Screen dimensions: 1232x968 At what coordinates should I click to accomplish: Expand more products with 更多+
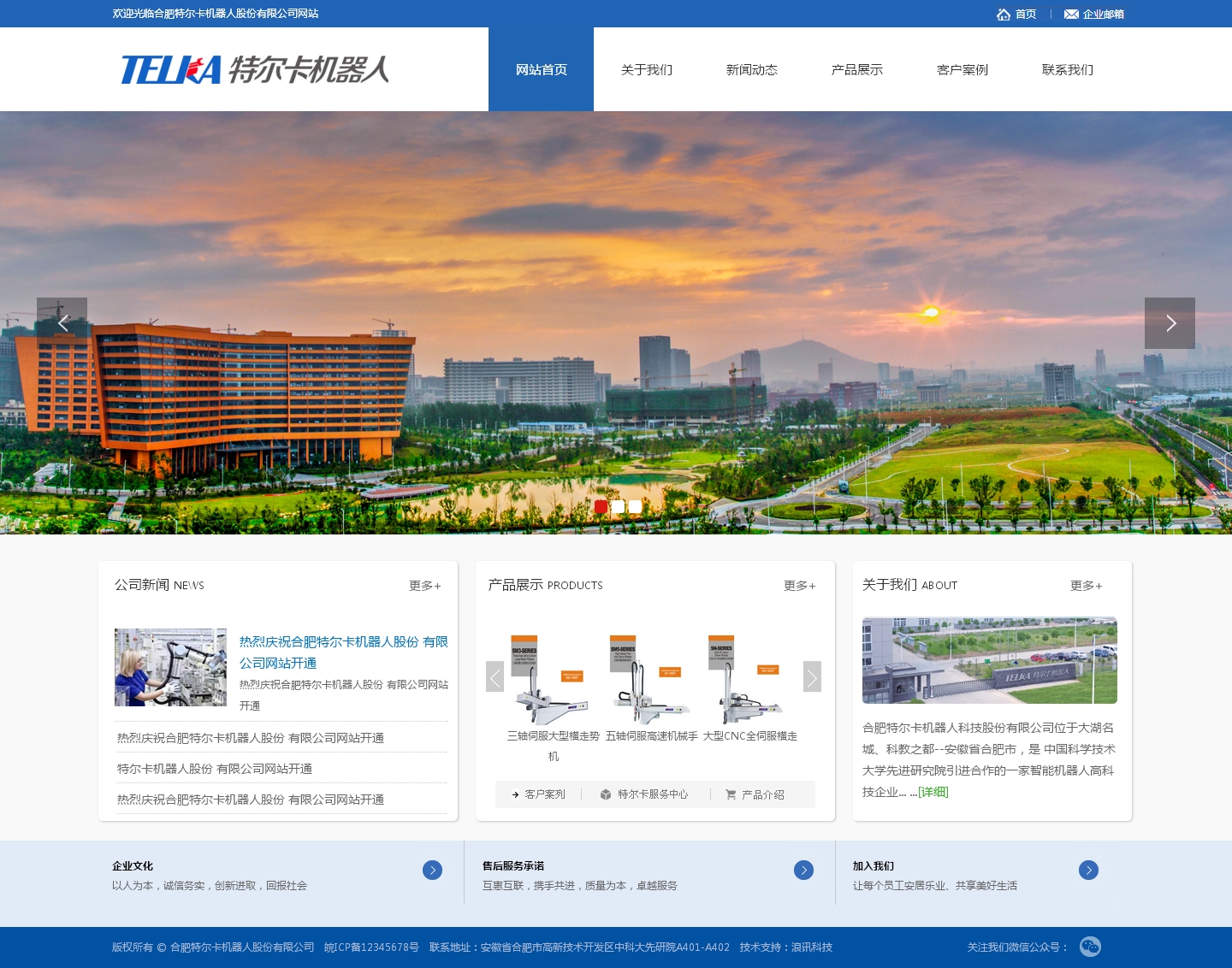pos(799,586)
